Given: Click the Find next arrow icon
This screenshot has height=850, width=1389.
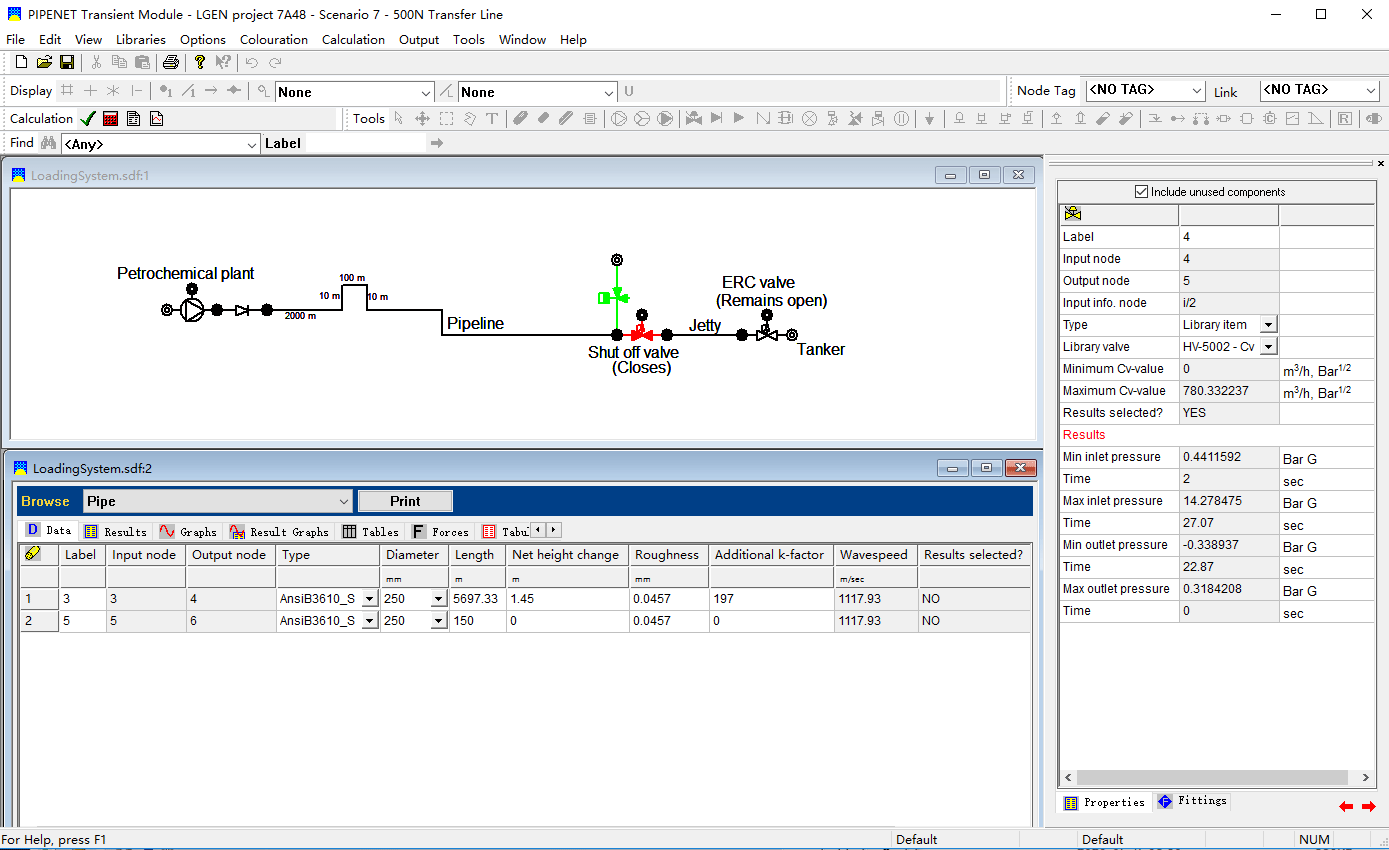Looking at the screenshot, I should coord(437,143).
